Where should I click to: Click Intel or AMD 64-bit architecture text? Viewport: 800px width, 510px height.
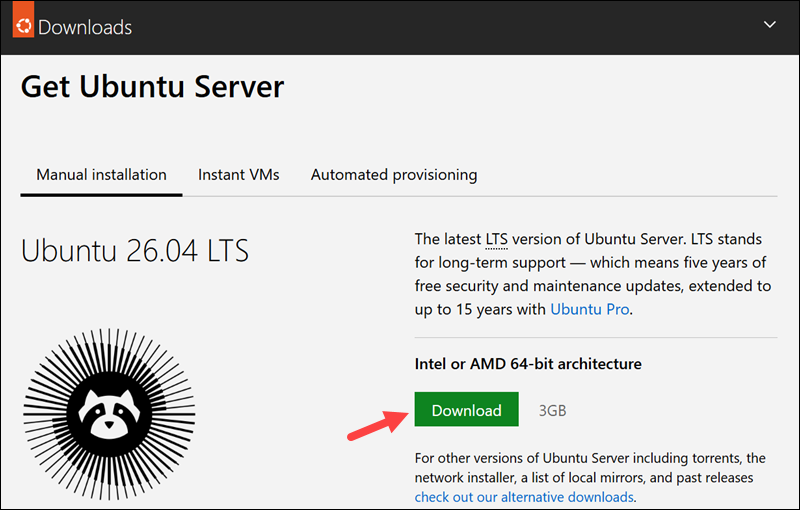click(x=528, y=364)
